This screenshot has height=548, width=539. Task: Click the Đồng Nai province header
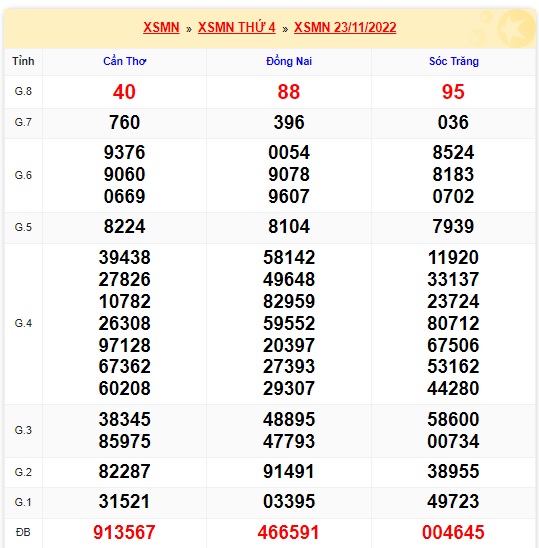pyautogui.click(x=289, y=61)
